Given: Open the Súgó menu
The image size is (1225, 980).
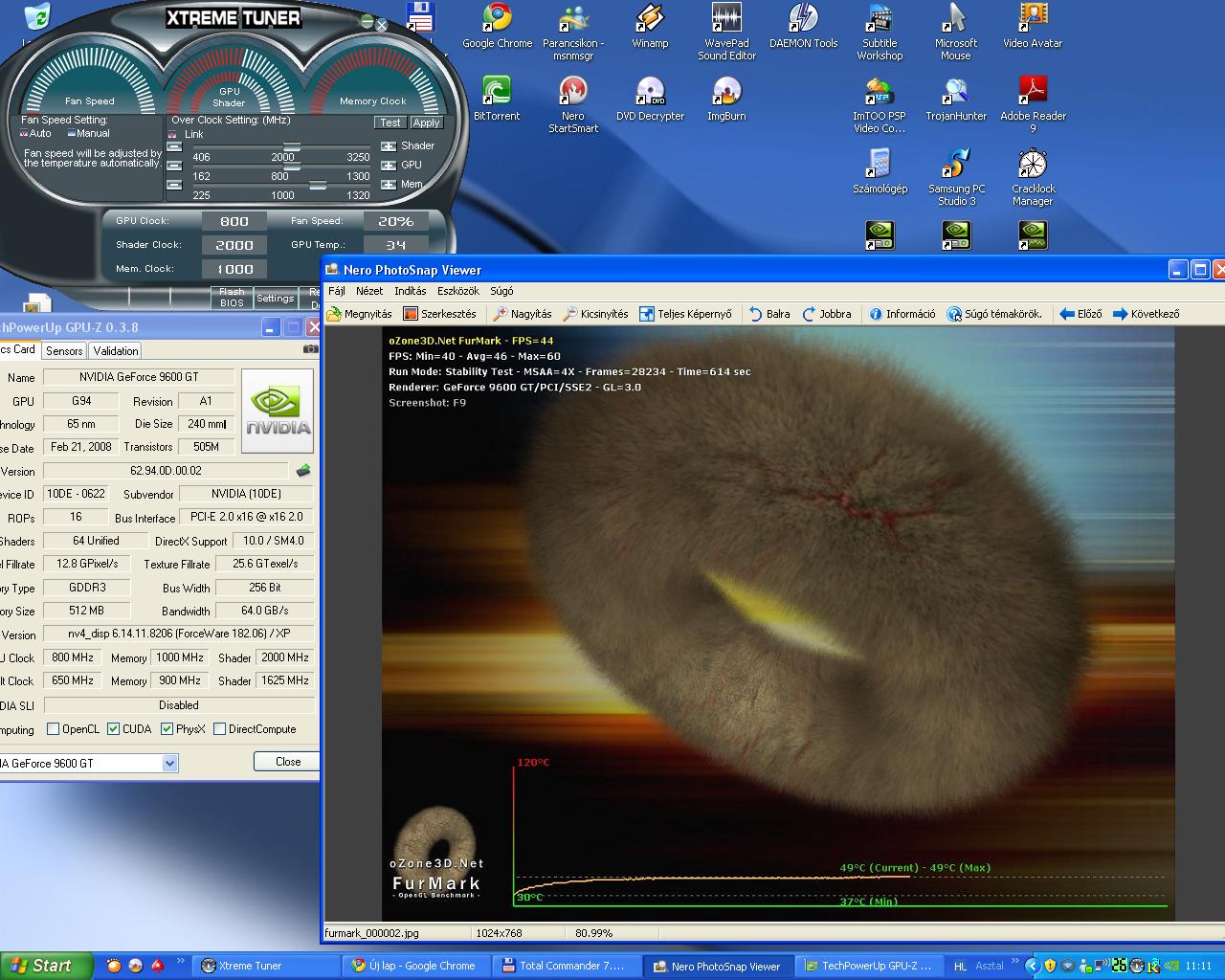Looking at the screenshot, I should click(501, 291).
